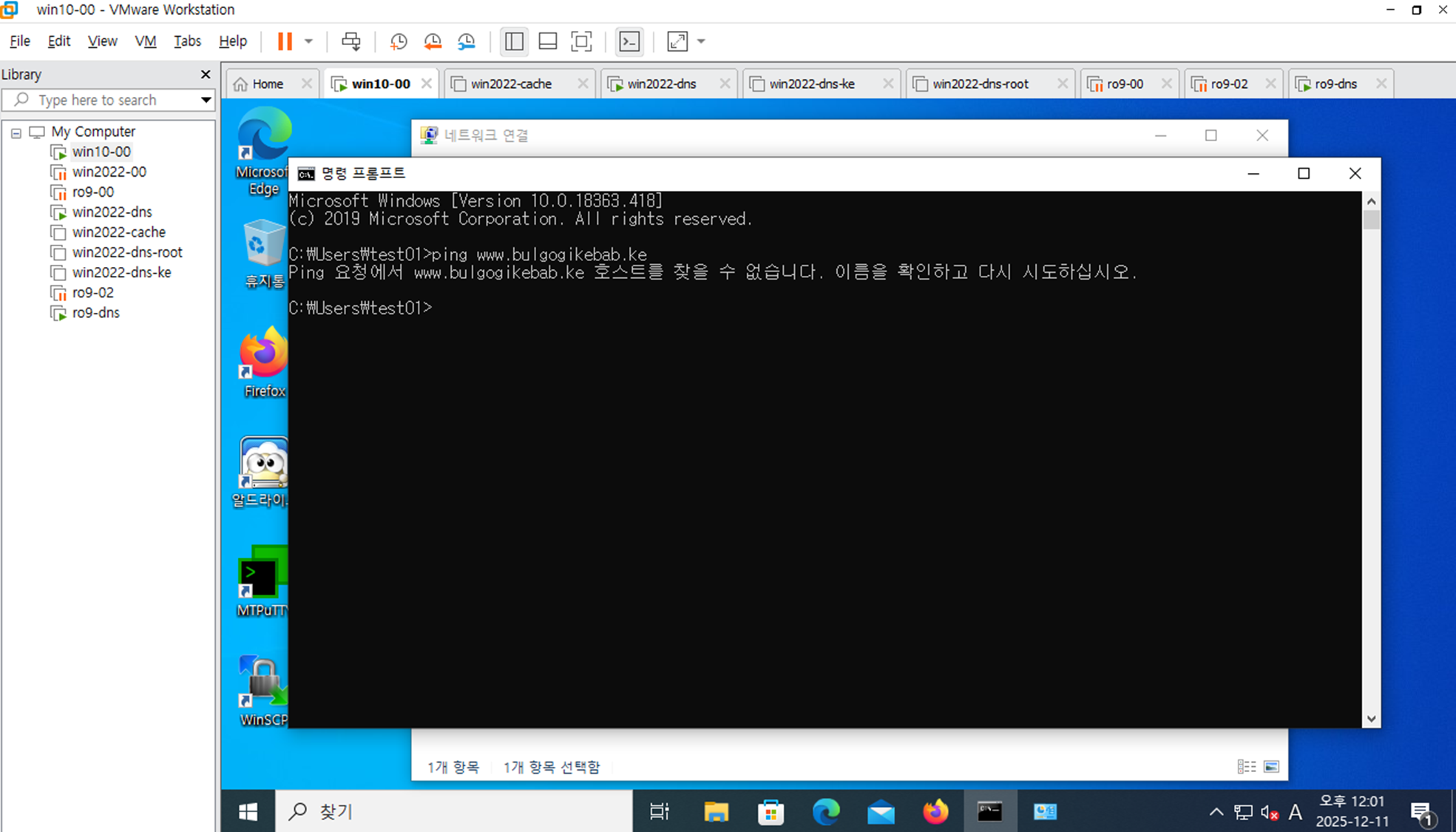This screenshot has width=1456, height=832.
Task: Take a snapshot using the clock icon
Action: coord(399,41)
